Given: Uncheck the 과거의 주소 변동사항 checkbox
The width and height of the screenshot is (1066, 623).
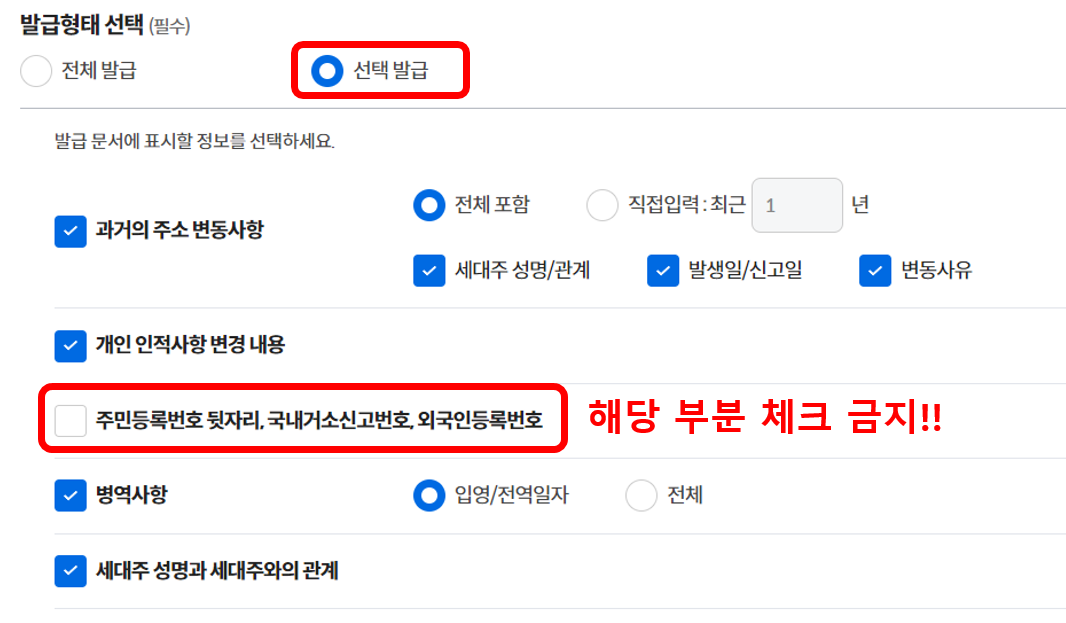Looking at the screenshot, I should (x=70, y=231).
